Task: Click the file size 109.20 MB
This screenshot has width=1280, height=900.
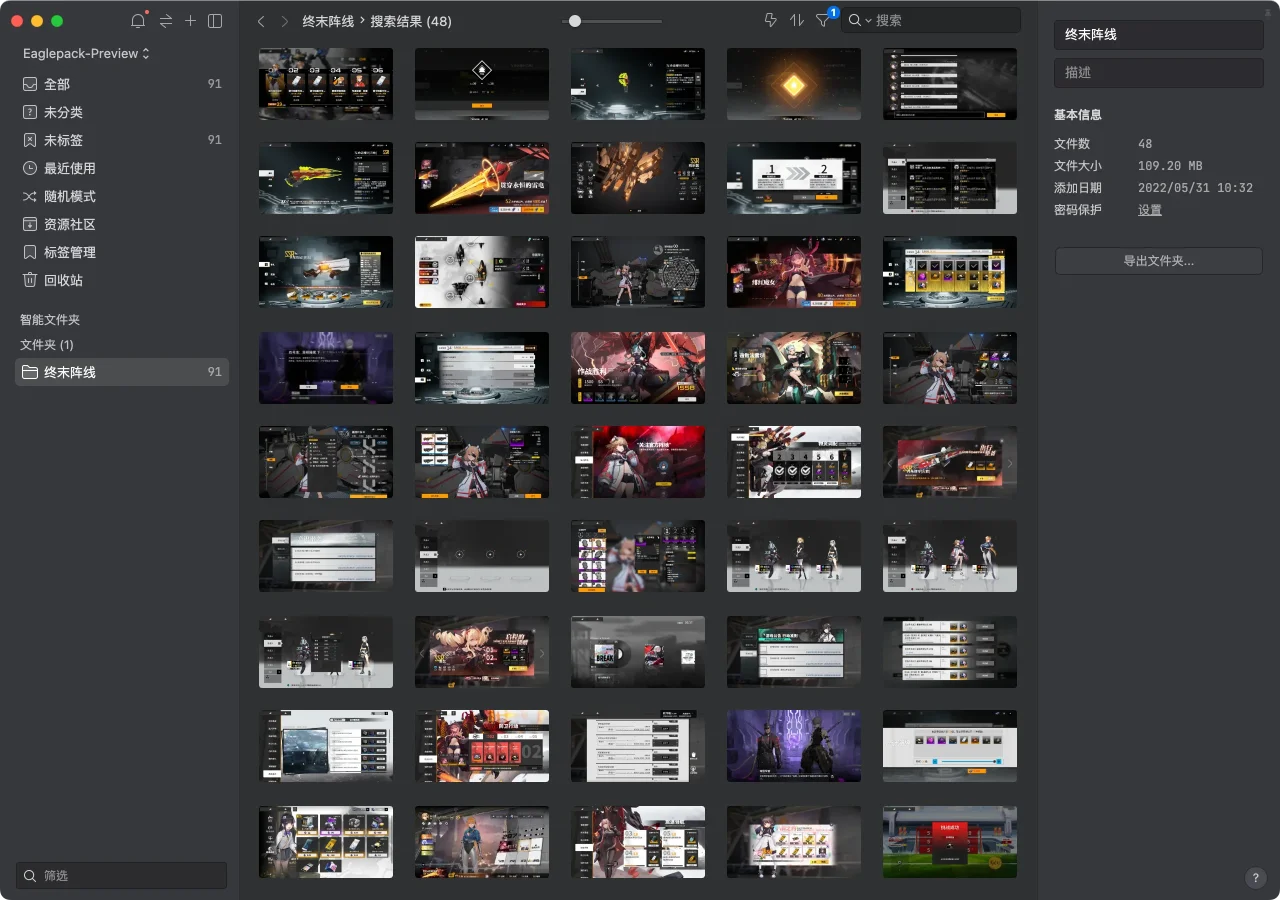Action: [x=1170, y=166]
